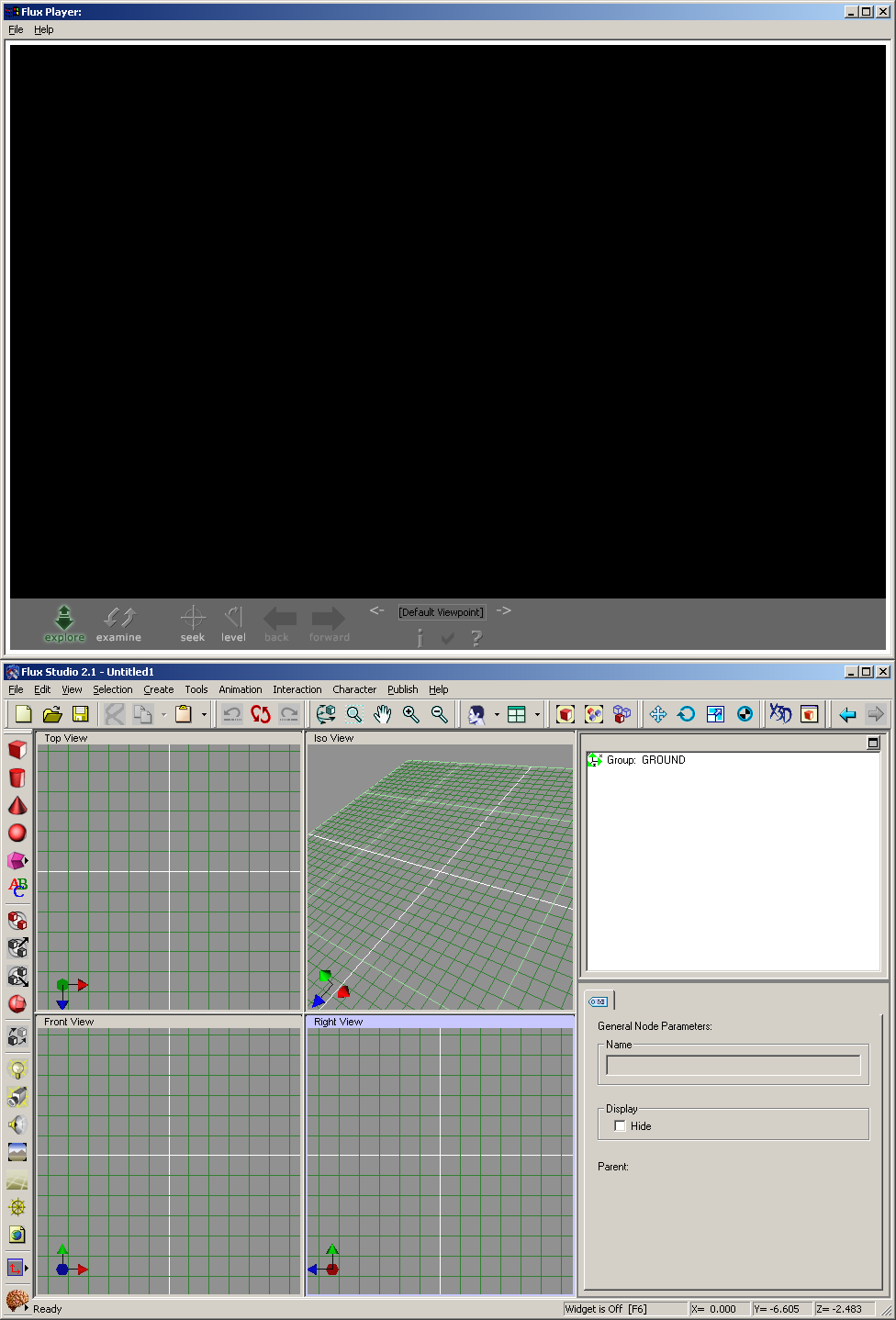Select the cone primitive tool

(17, 806)
